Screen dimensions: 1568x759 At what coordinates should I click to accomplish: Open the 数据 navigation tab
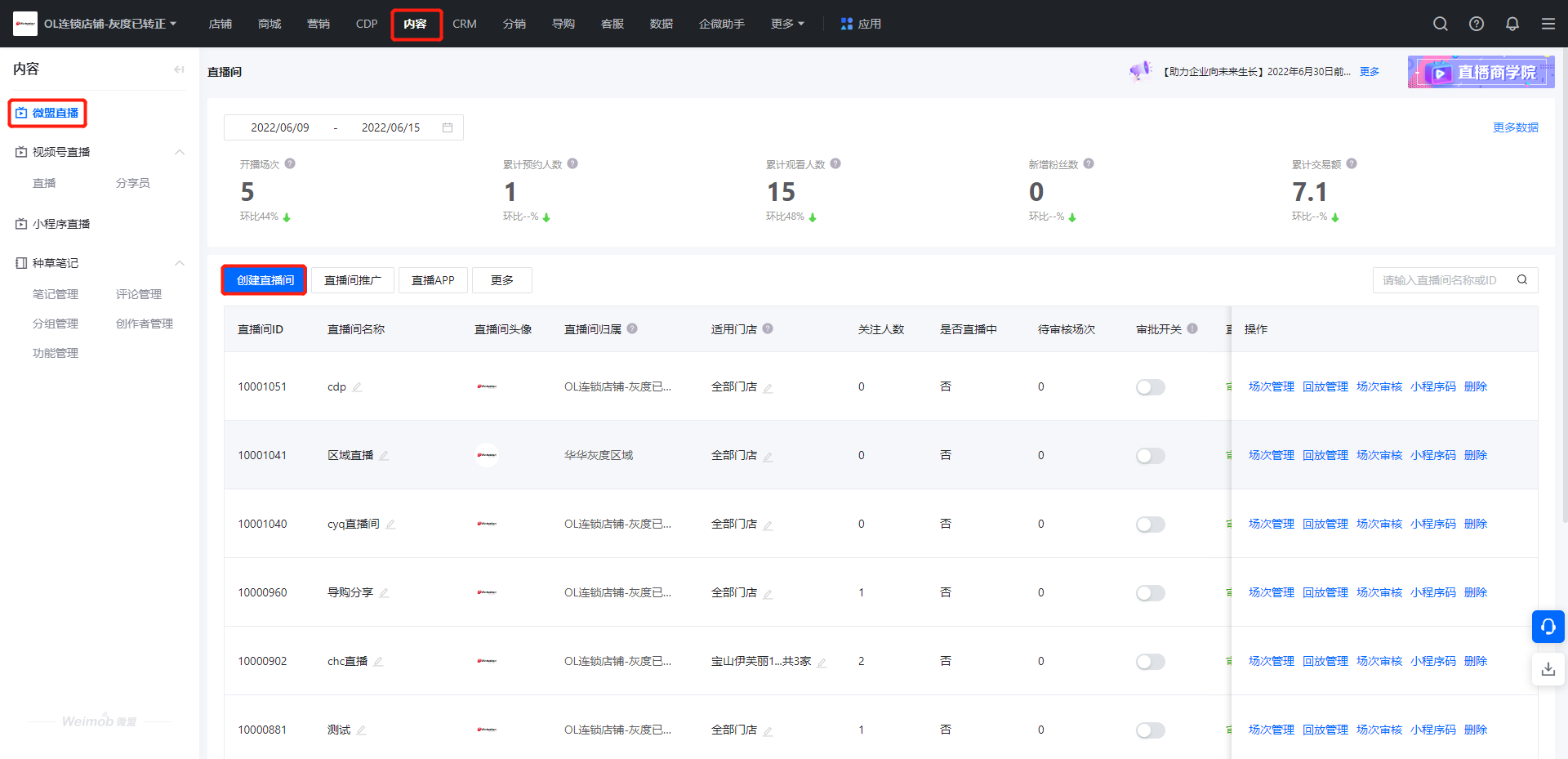[x=661, y=24]
